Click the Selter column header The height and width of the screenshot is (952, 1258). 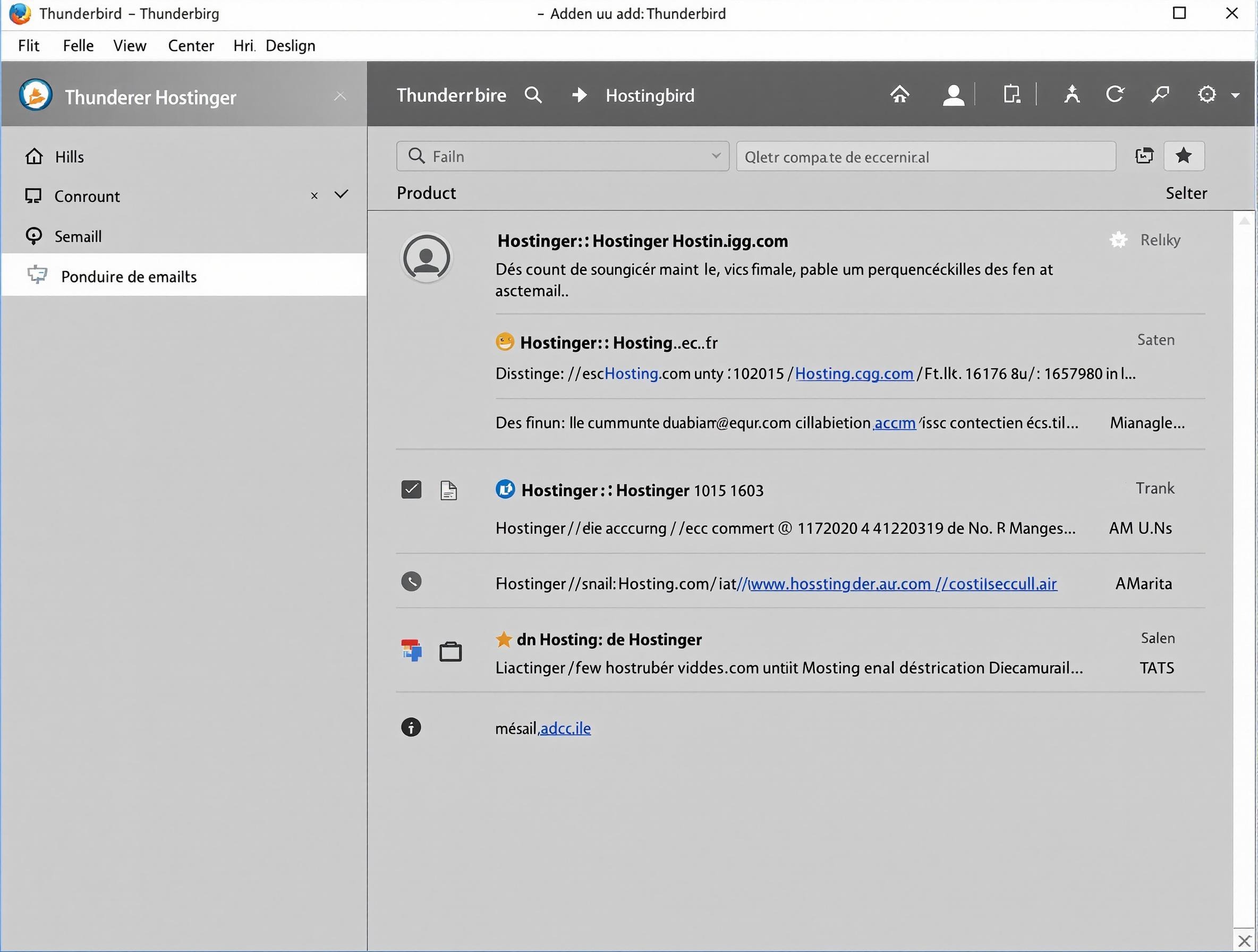pos(1186,193)
